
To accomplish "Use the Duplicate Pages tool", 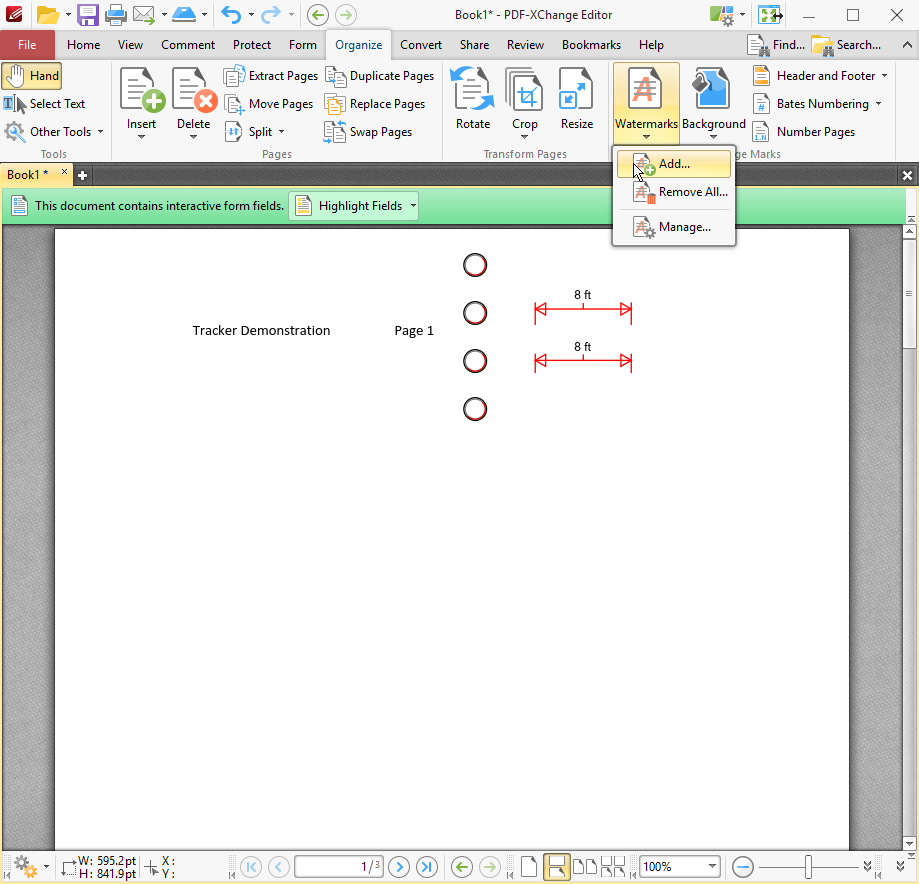I will [x=380, y=75].
